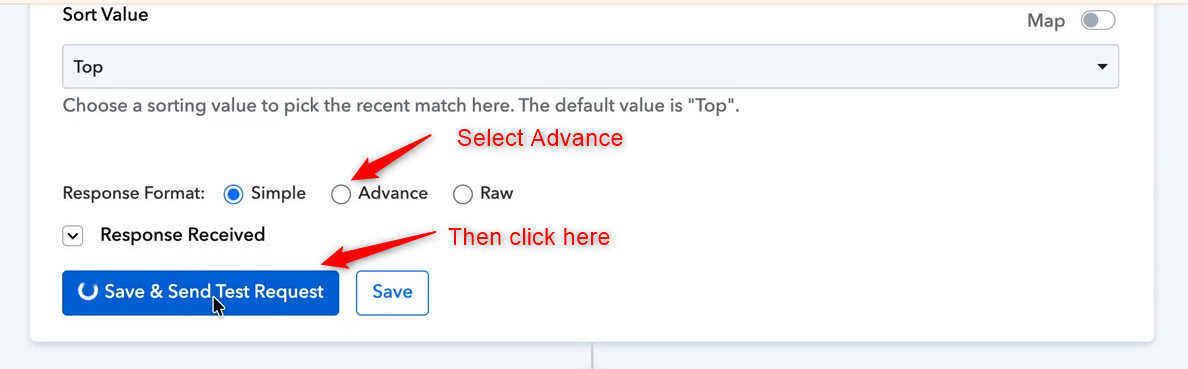1188x369 pixels.
Task: Expand the Response Received chevron
Action: click(72, 236)
